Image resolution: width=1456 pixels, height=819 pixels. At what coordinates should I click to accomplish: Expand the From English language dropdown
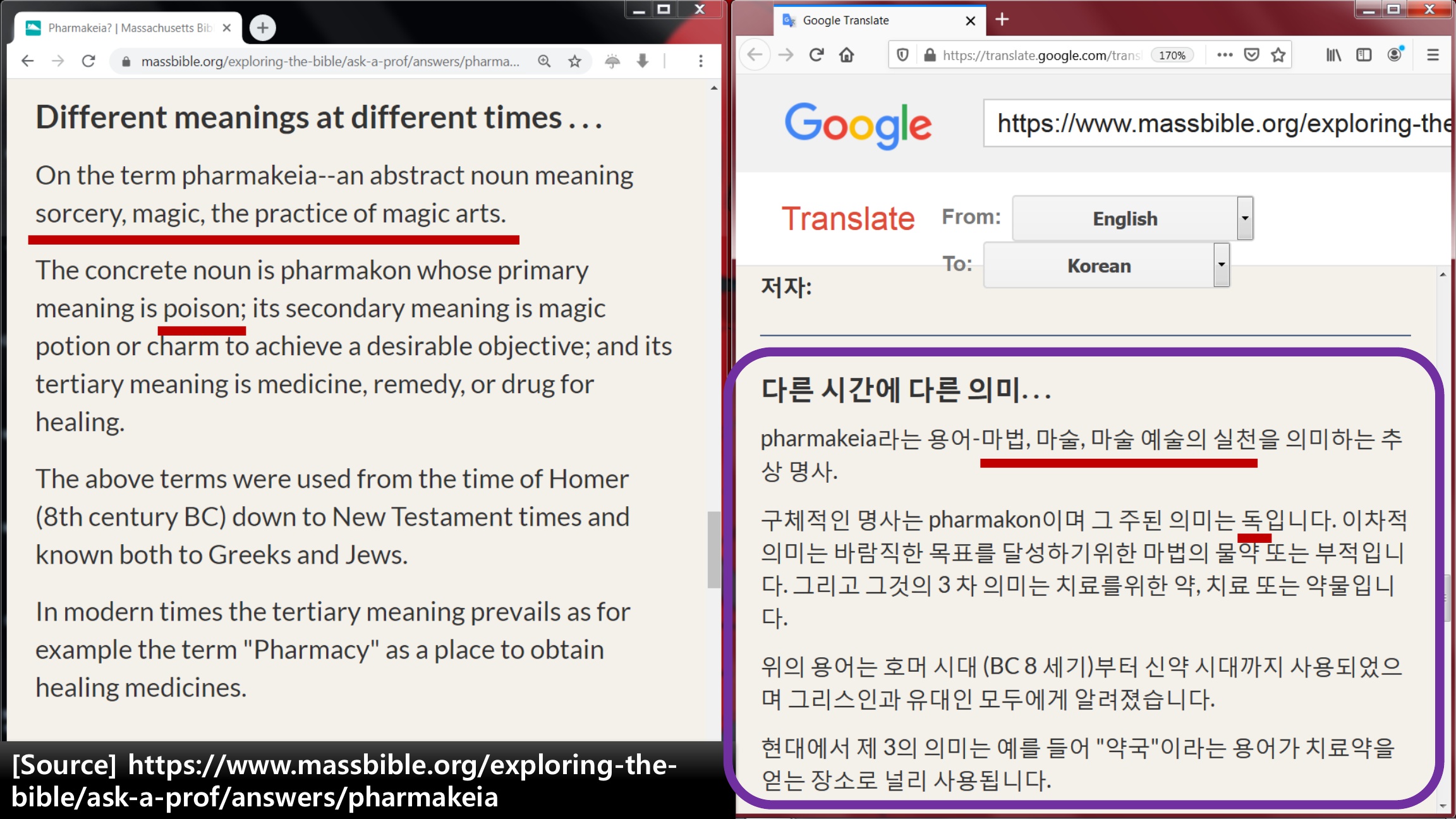[x=1244, y=218]
